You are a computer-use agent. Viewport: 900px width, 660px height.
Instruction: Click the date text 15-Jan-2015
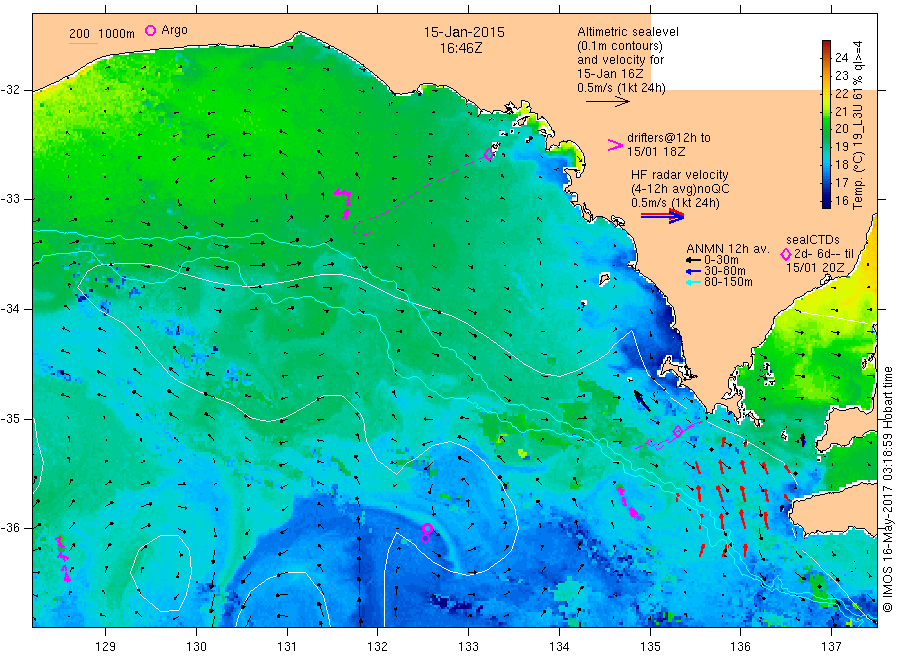click(x=464, y=33)
